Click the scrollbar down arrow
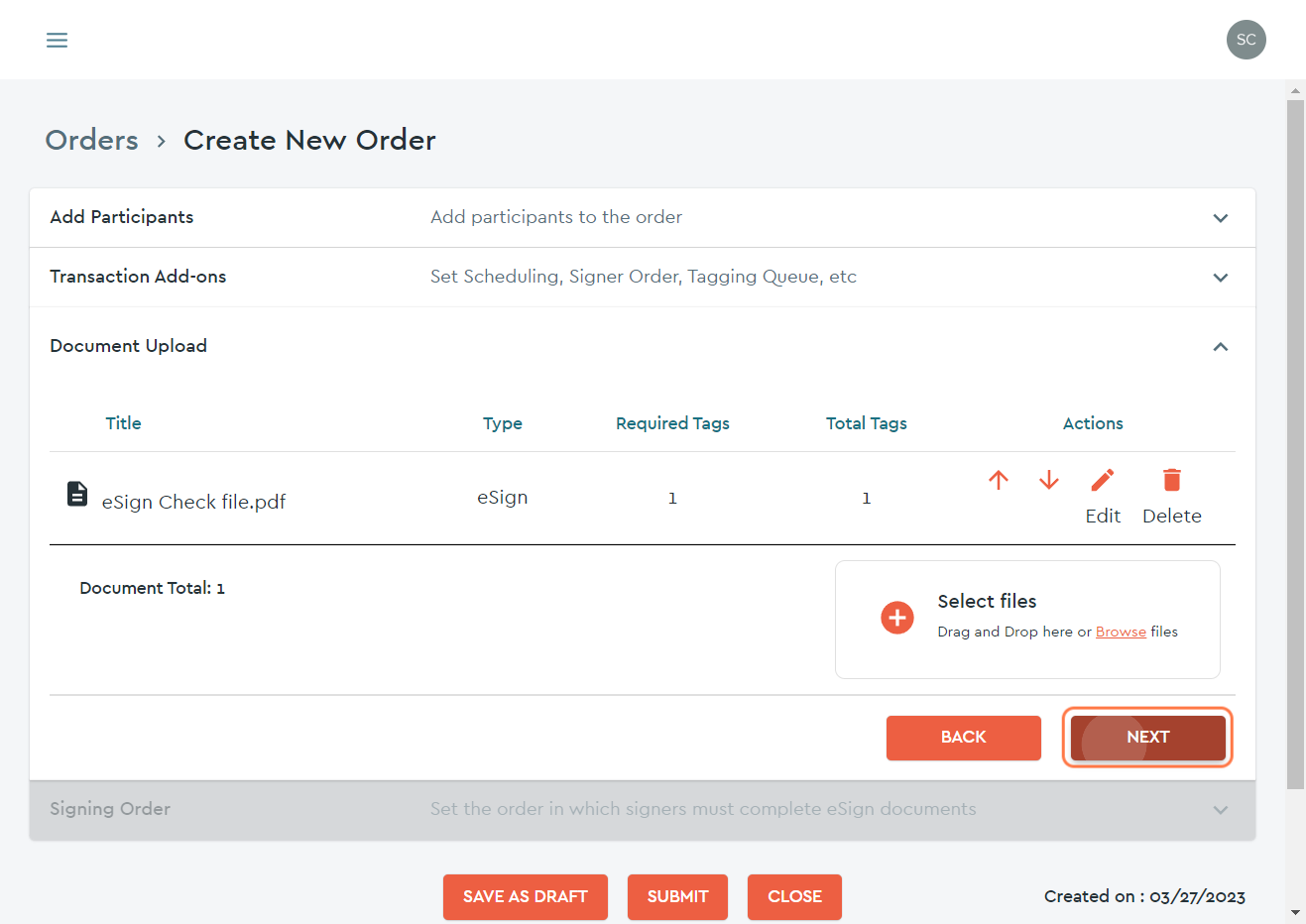 pos(1295,912)
